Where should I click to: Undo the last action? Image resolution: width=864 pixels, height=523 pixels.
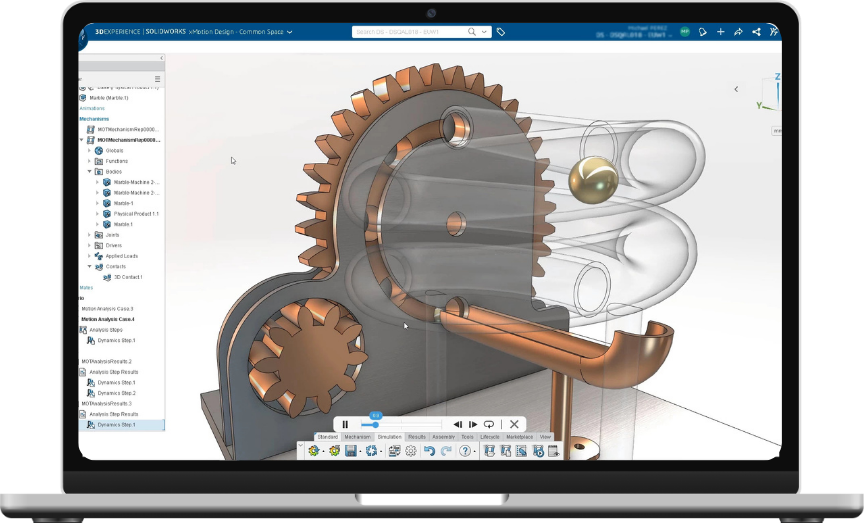[x=429, y=450]
